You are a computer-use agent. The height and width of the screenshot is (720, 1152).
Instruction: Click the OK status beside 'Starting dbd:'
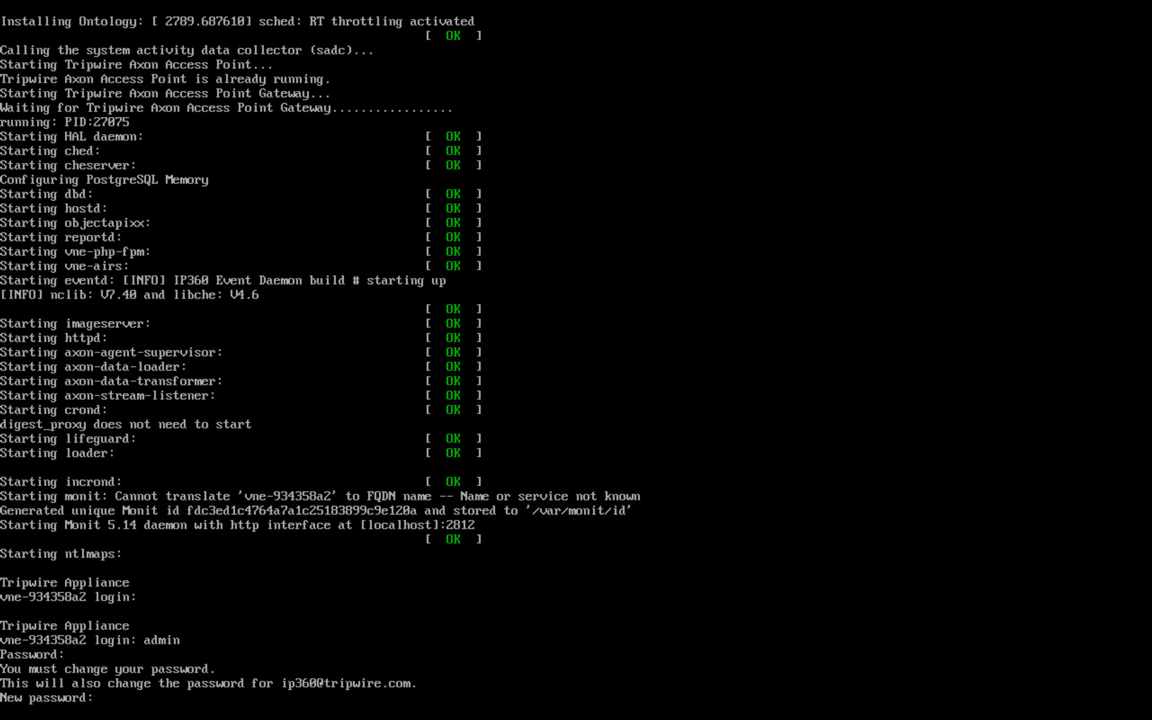pyautogui.click(x=453, y=194)
